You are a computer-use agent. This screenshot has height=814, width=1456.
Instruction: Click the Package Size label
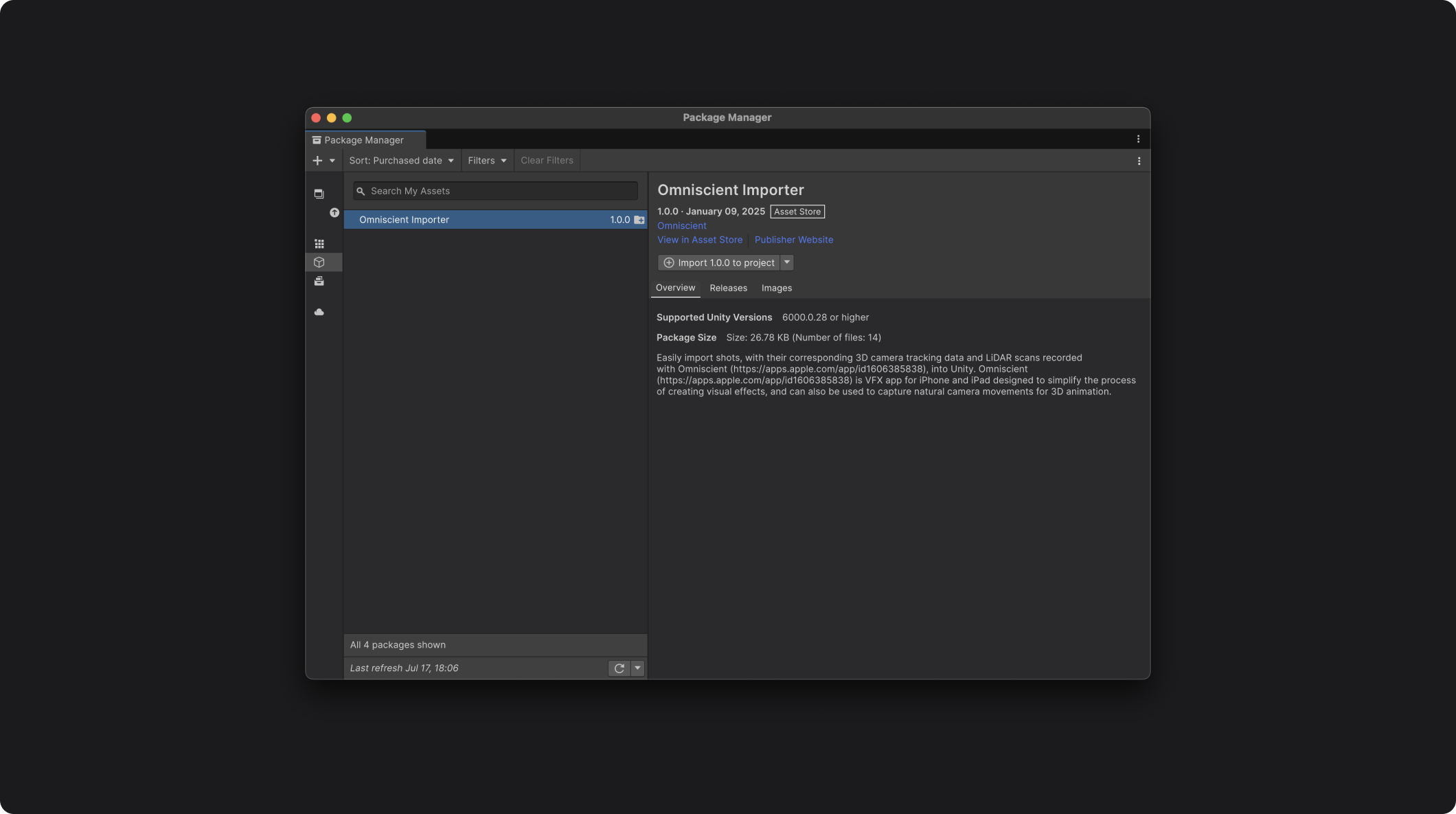tap(686, 337)
